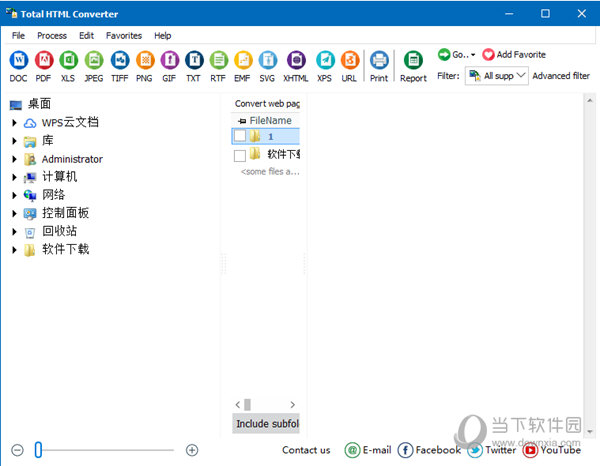Viewport: 600px width, 466px height.
Task: Select the TIFF output icon
Action: click(x=120, y=60)
